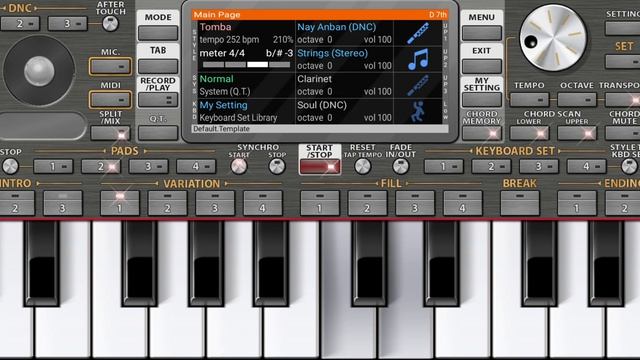Toggle the Synchro Start round button
This screenshot has height=360, width=640.
pyautogui.click(x=239, y=166)
